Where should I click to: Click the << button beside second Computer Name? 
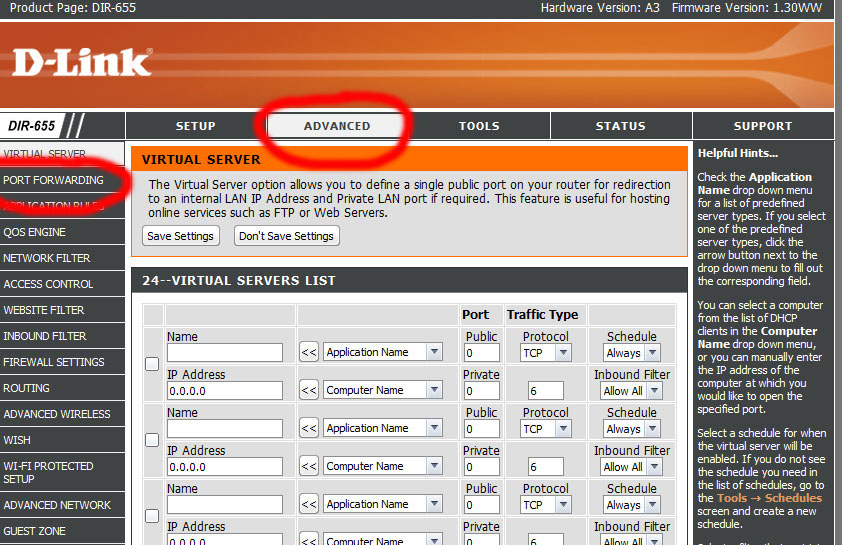pyautogui.click(x=309, y=467)
